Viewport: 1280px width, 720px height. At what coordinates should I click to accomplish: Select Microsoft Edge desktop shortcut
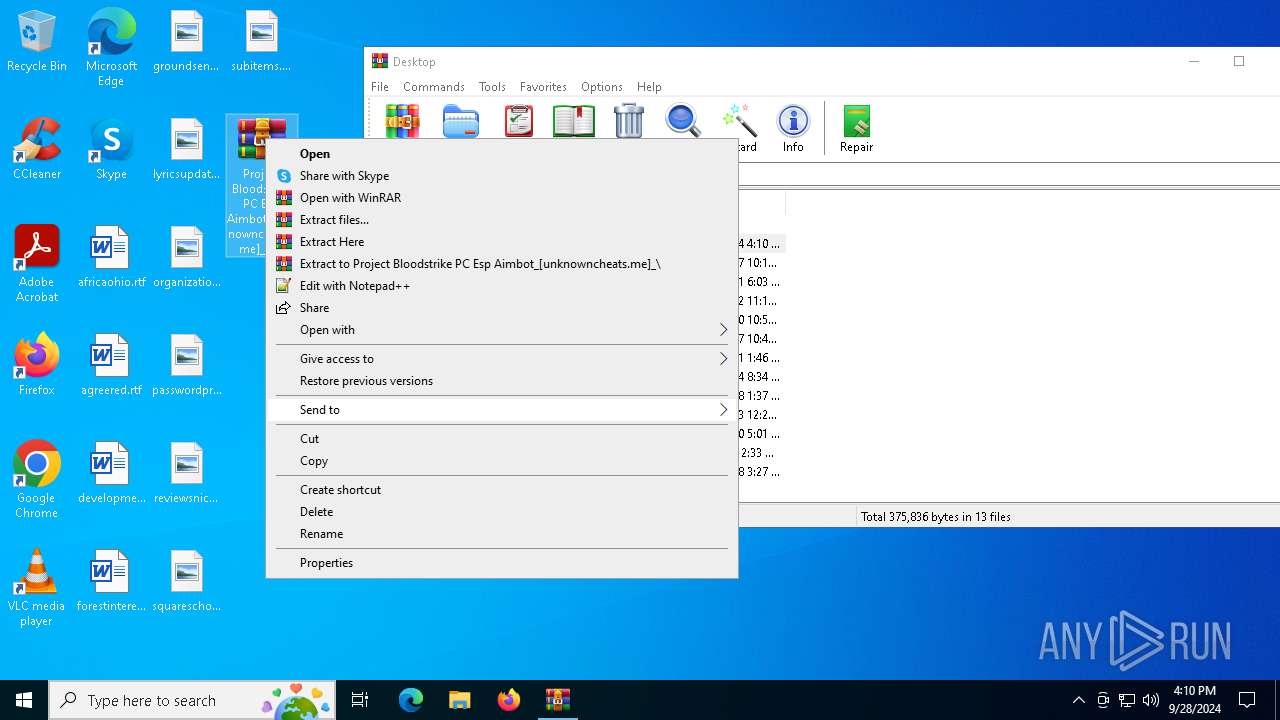(111, 48)
